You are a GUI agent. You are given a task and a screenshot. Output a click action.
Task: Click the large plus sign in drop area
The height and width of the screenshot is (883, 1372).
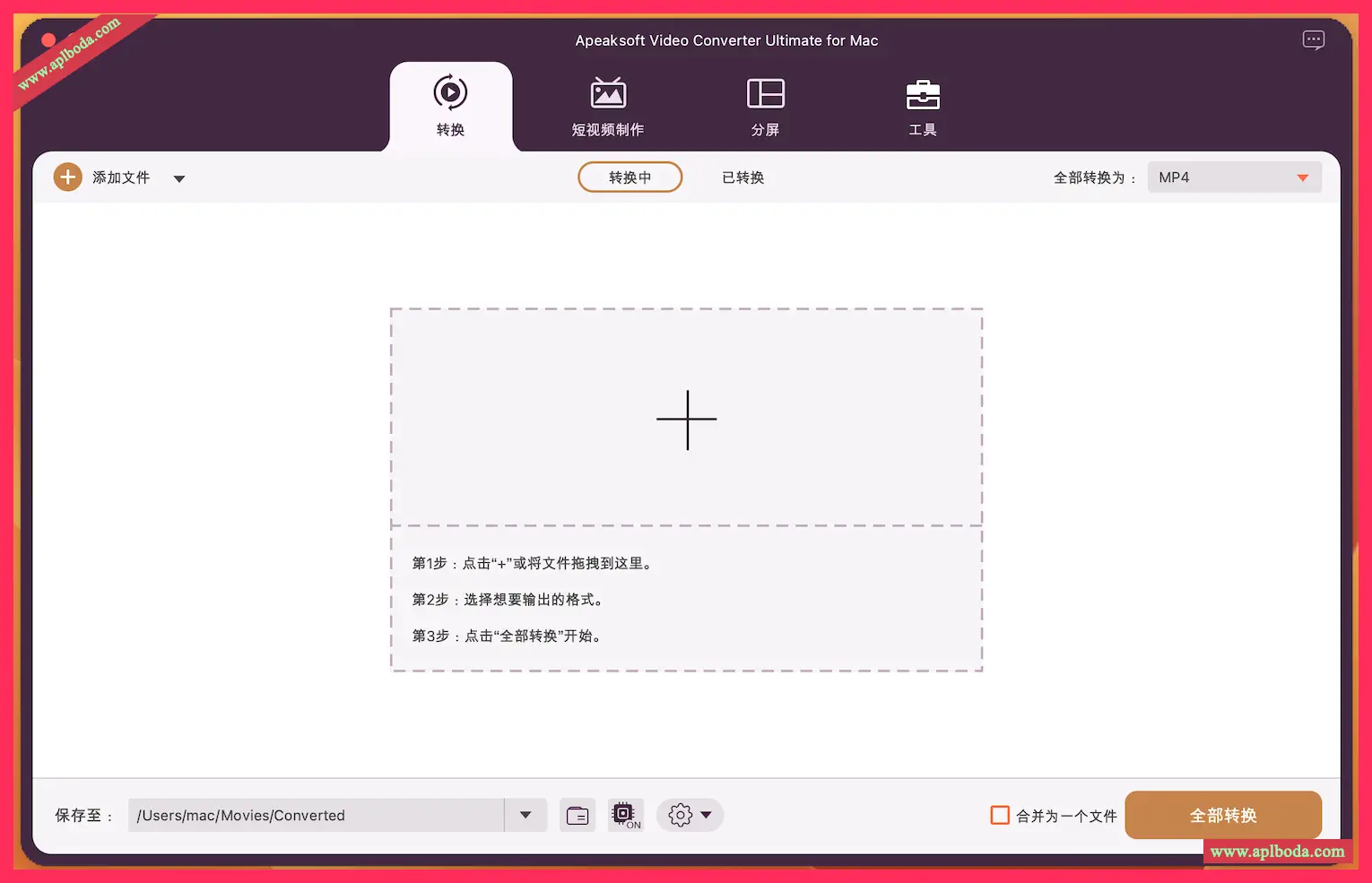point(687,420)
